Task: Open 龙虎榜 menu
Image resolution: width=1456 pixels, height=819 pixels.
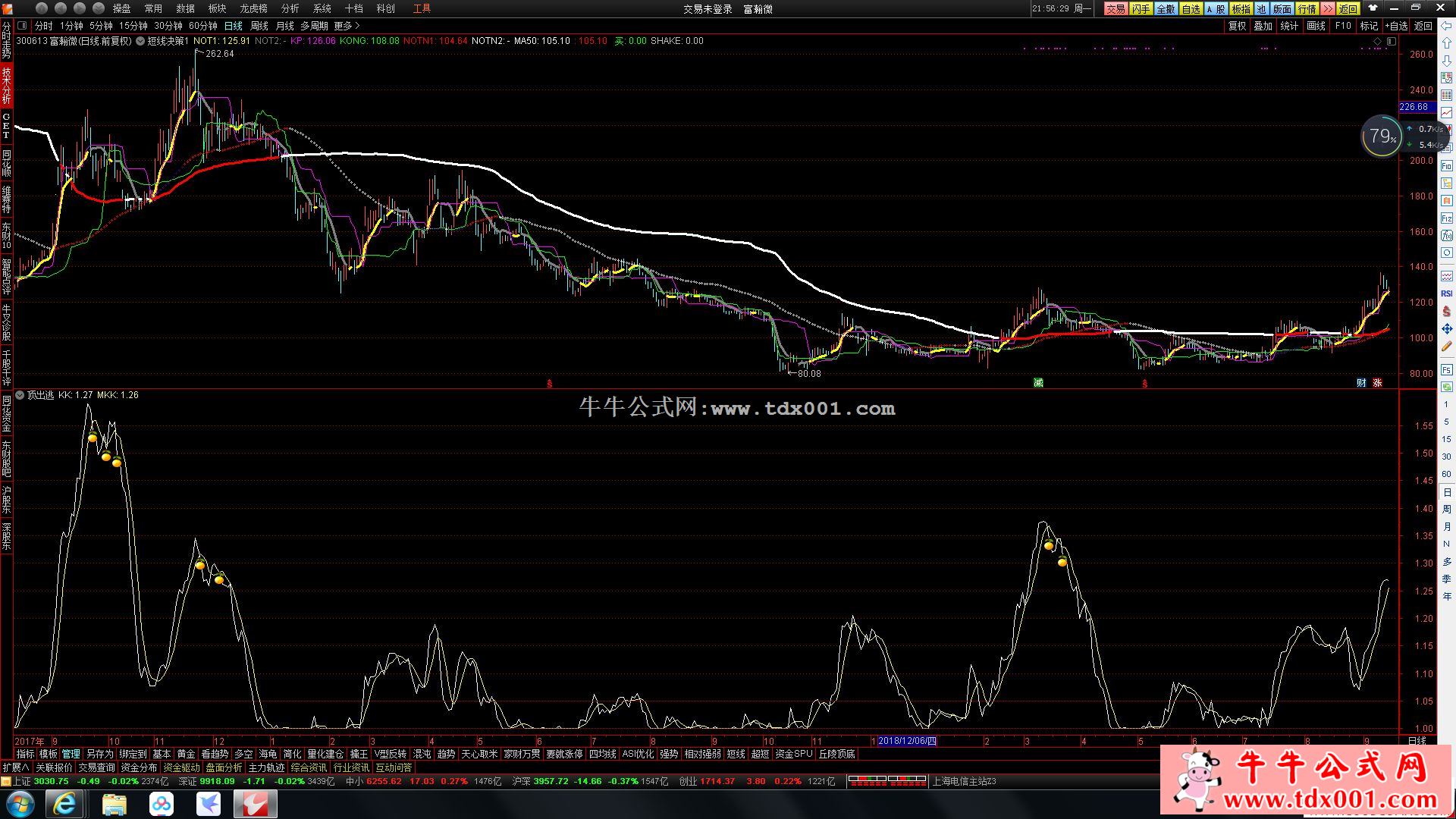Action: click(x=253, y=8)
